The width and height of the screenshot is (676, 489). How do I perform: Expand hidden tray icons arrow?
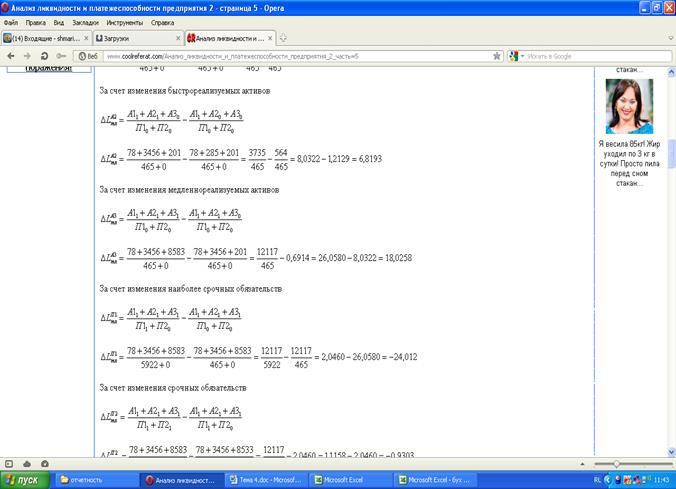(x=608, y=480)
